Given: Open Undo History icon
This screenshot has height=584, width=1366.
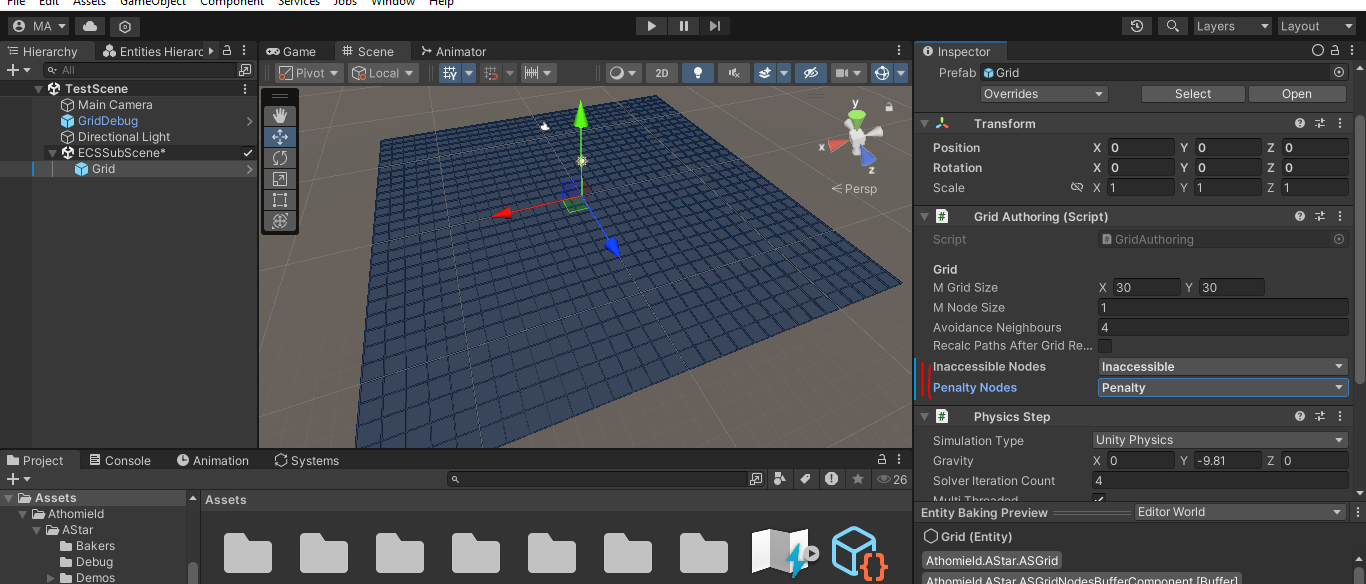Looking at the screenshot, I should click(x=1137, y=26).
